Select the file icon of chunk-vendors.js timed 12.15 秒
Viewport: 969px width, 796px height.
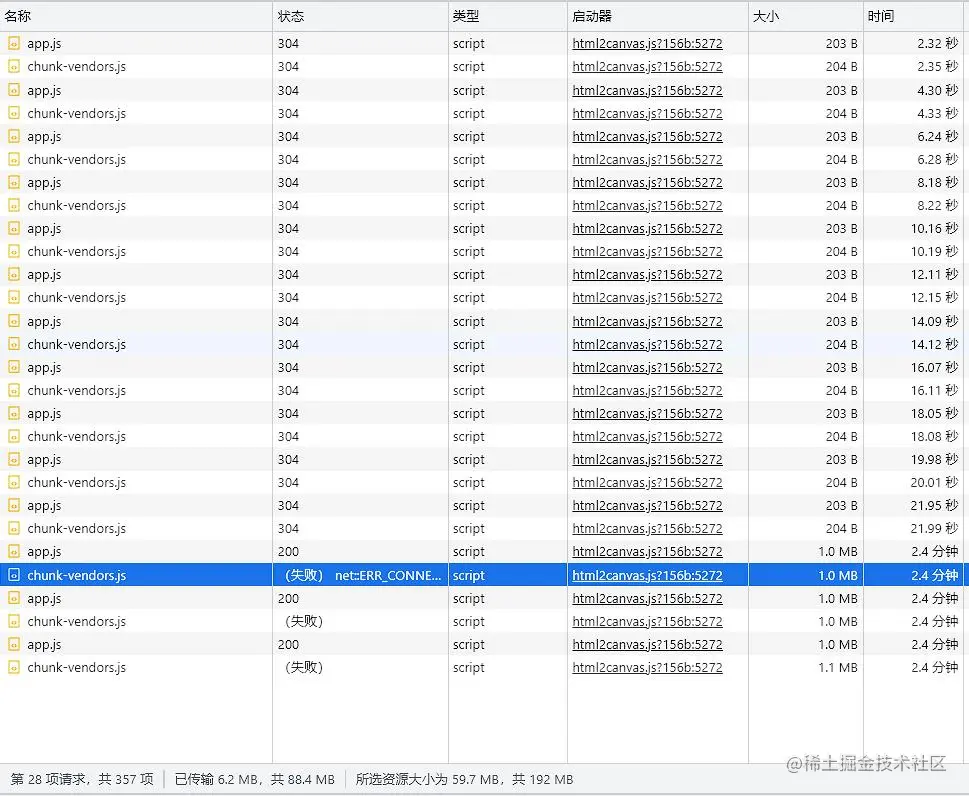coord(14,297)
